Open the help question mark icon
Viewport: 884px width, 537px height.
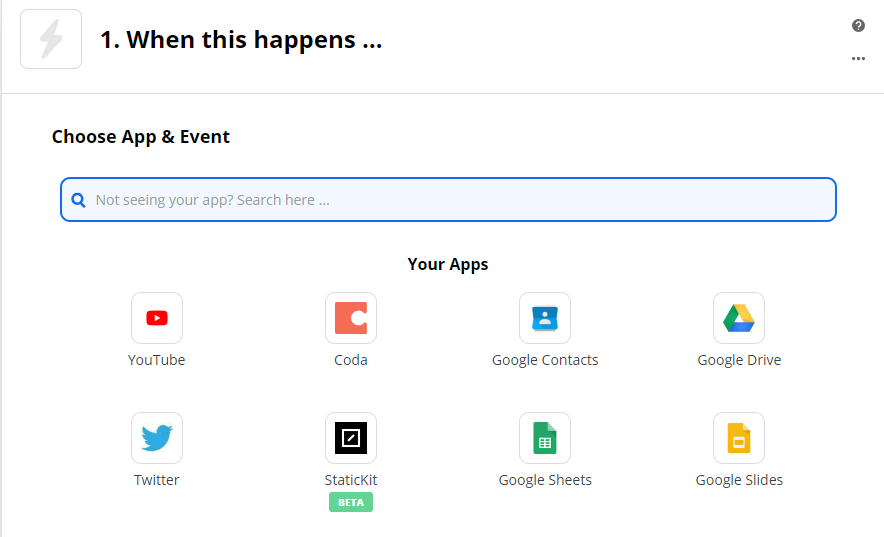858,25
